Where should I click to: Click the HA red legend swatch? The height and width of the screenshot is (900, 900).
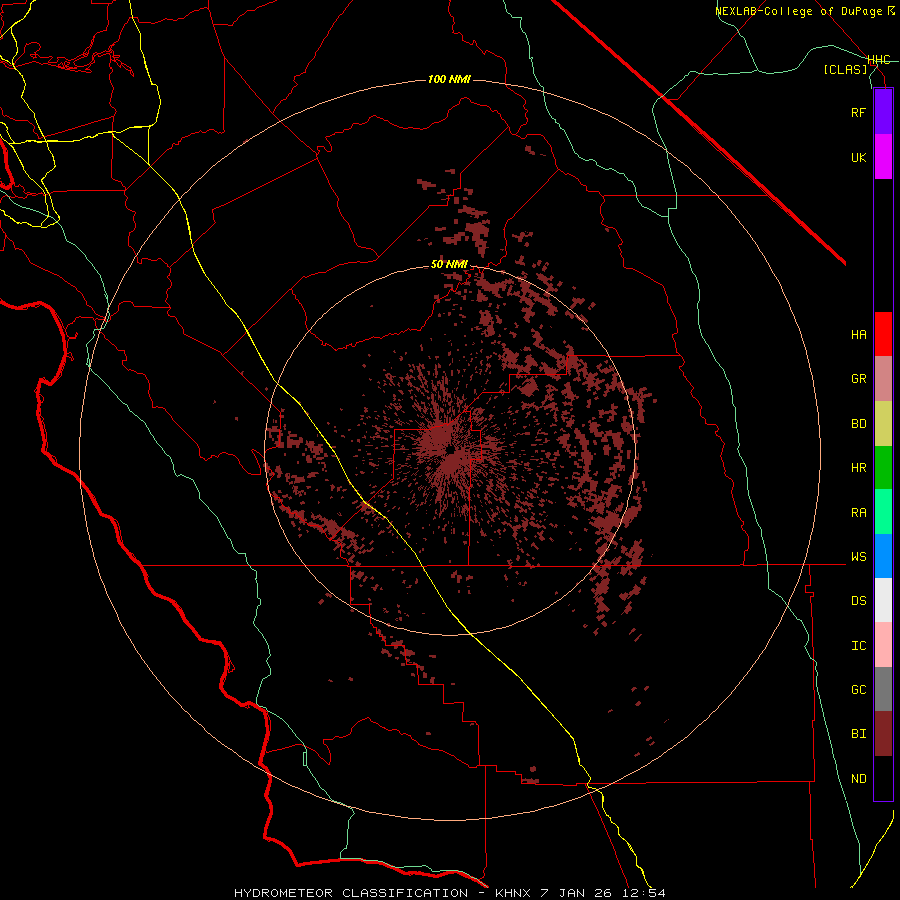(x=883, y=334)
